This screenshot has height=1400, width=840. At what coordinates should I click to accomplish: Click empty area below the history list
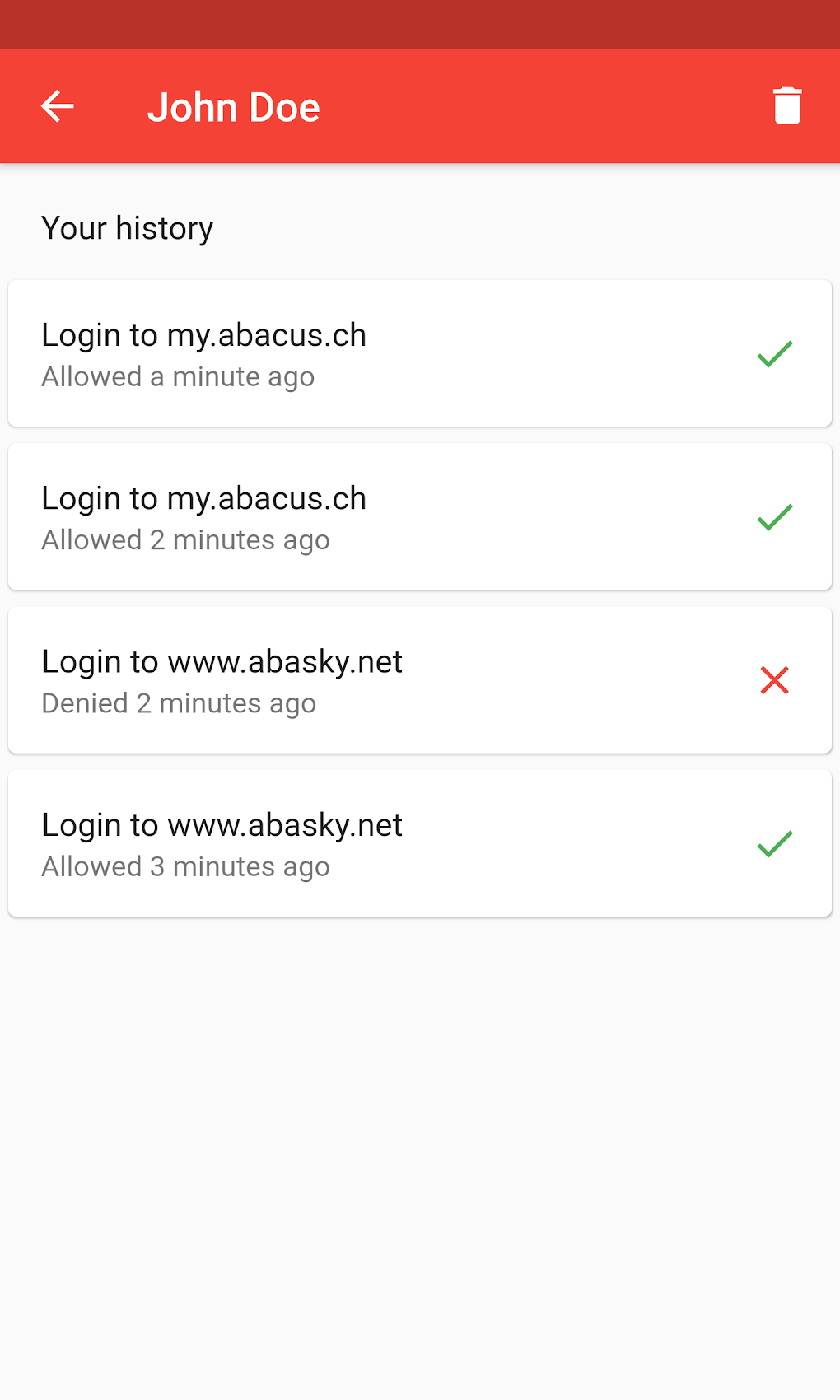tap(420, 1153)
